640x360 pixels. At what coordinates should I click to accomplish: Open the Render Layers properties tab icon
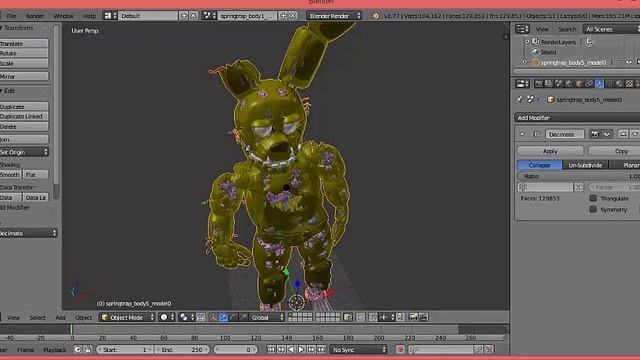[549, 84]
